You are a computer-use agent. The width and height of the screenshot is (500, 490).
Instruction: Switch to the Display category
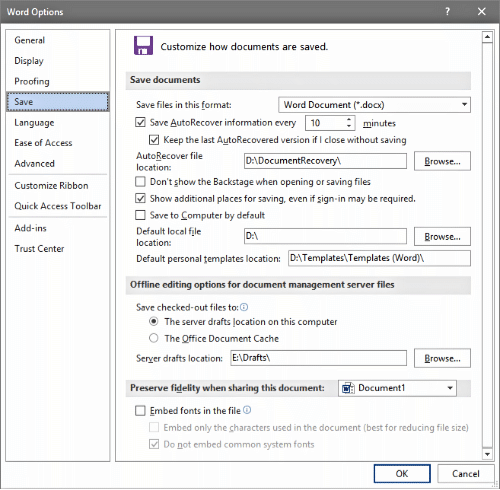pos(57,61)
